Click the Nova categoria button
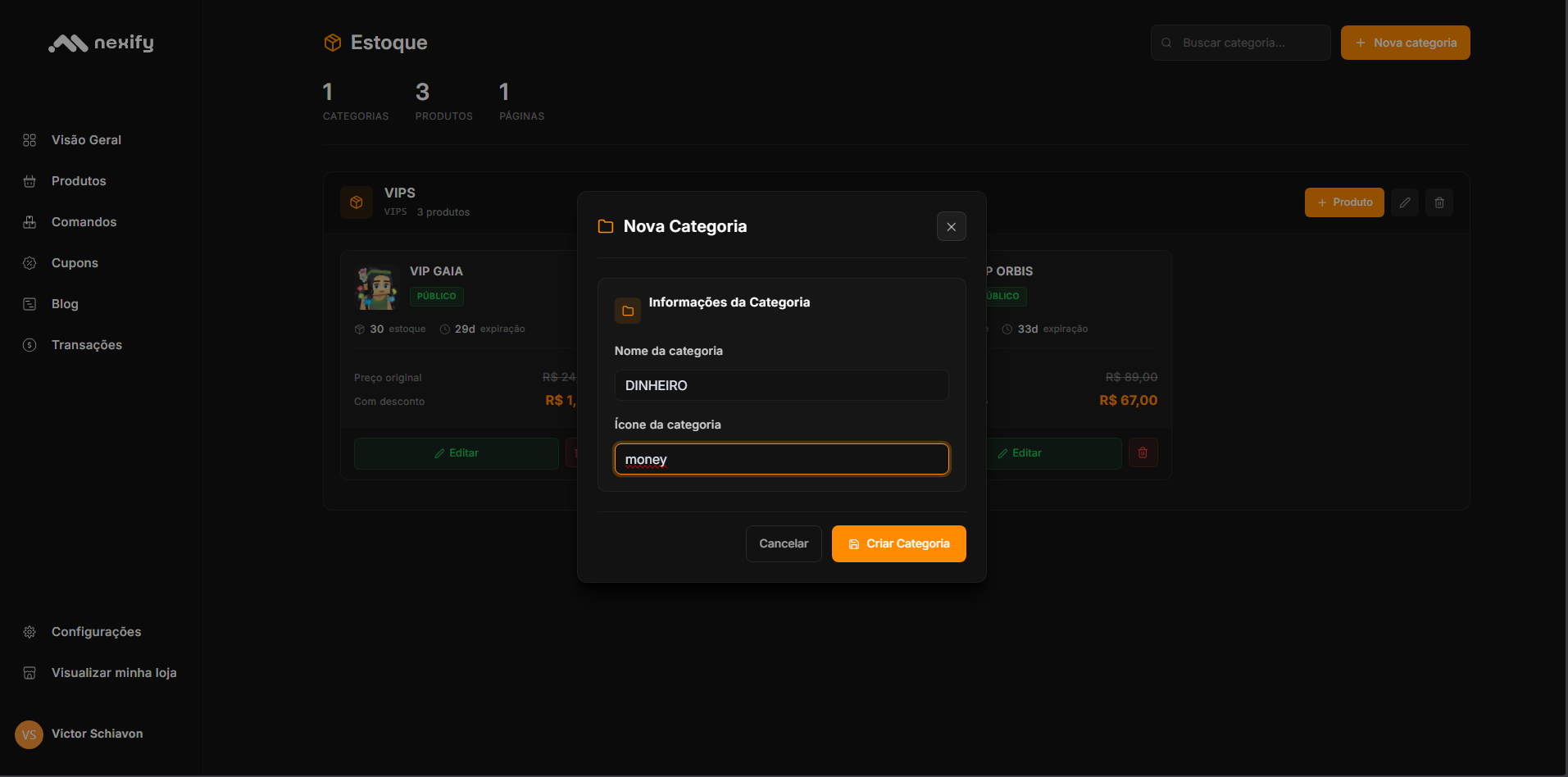The image size is (1568, 777). tap(1405, 43)
